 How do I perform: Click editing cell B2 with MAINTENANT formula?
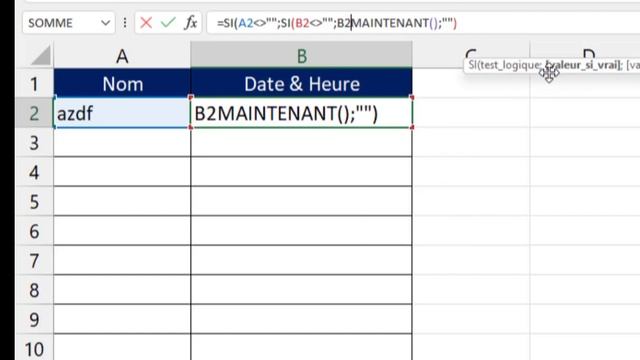[x=302, y=113]
